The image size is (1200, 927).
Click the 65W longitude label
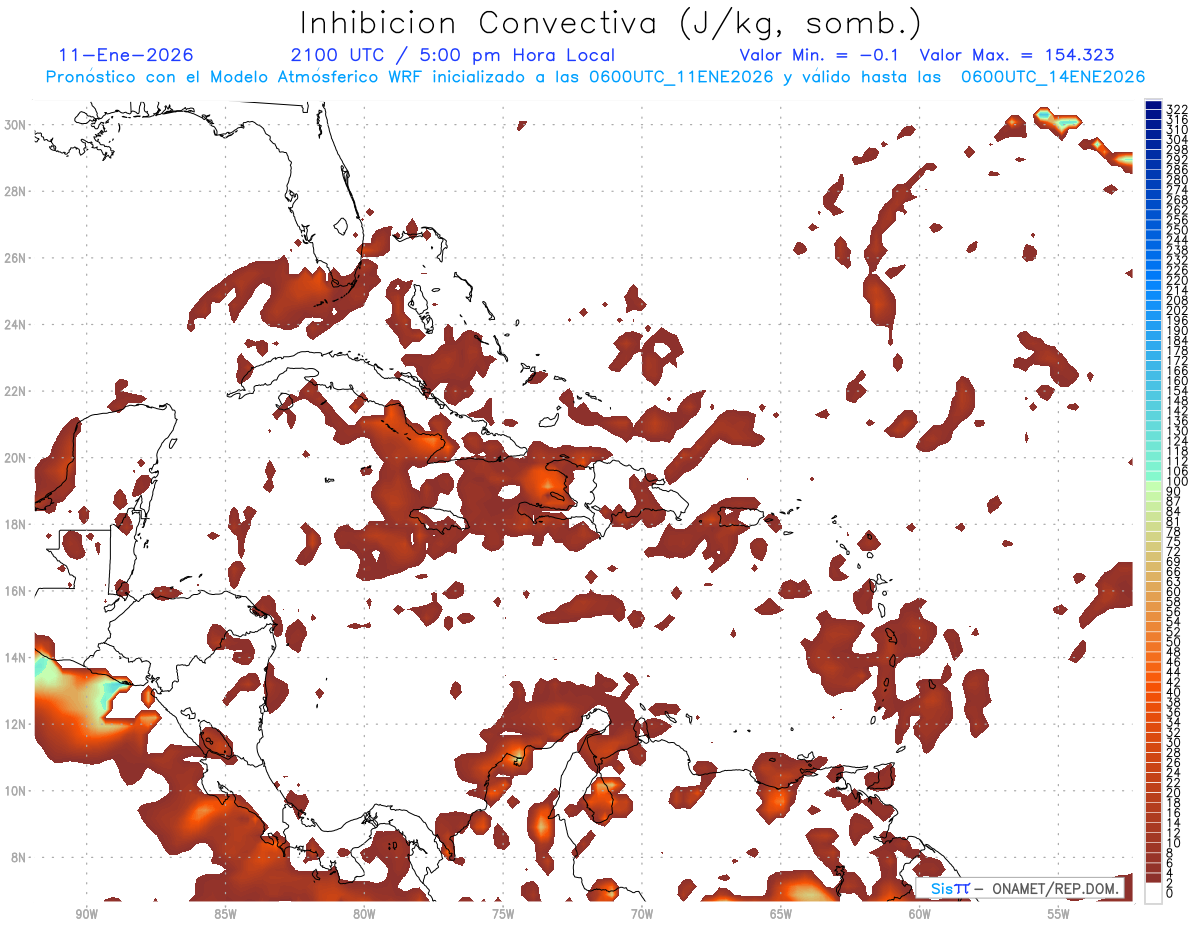781,914
